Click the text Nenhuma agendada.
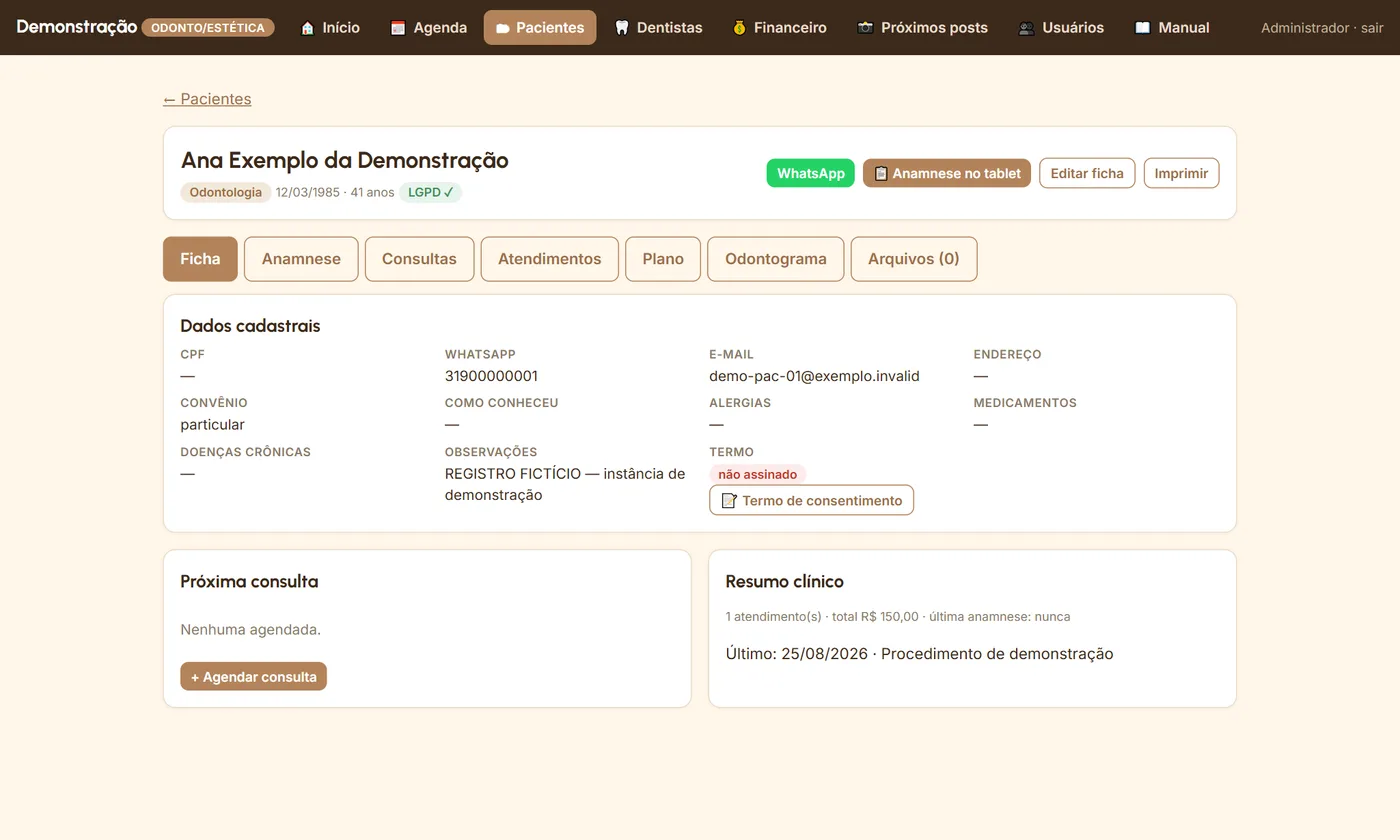 pos(250,630)
